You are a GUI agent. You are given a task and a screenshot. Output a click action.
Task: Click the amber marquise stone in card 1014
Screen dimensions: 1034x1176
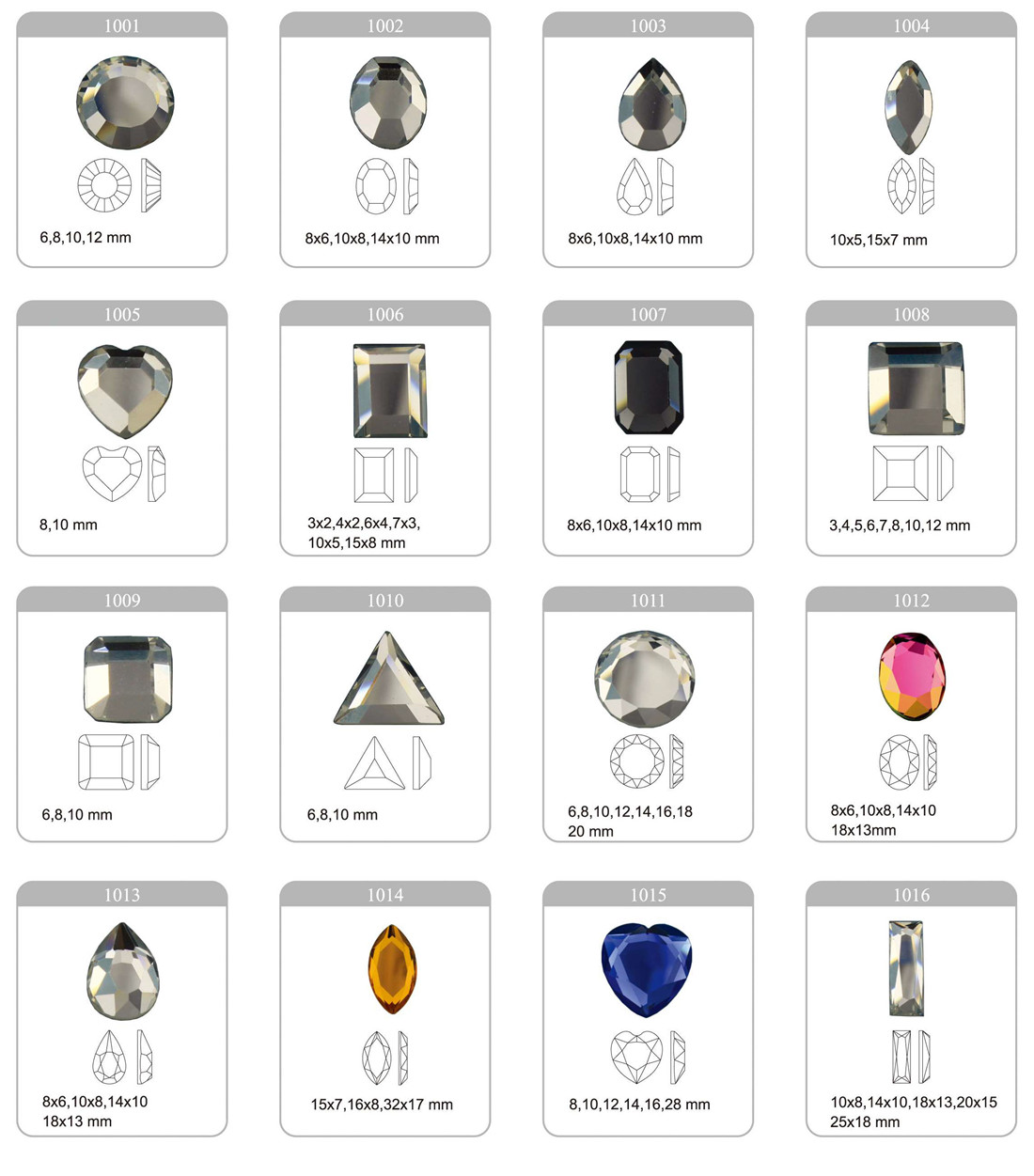tap(390, 969)
